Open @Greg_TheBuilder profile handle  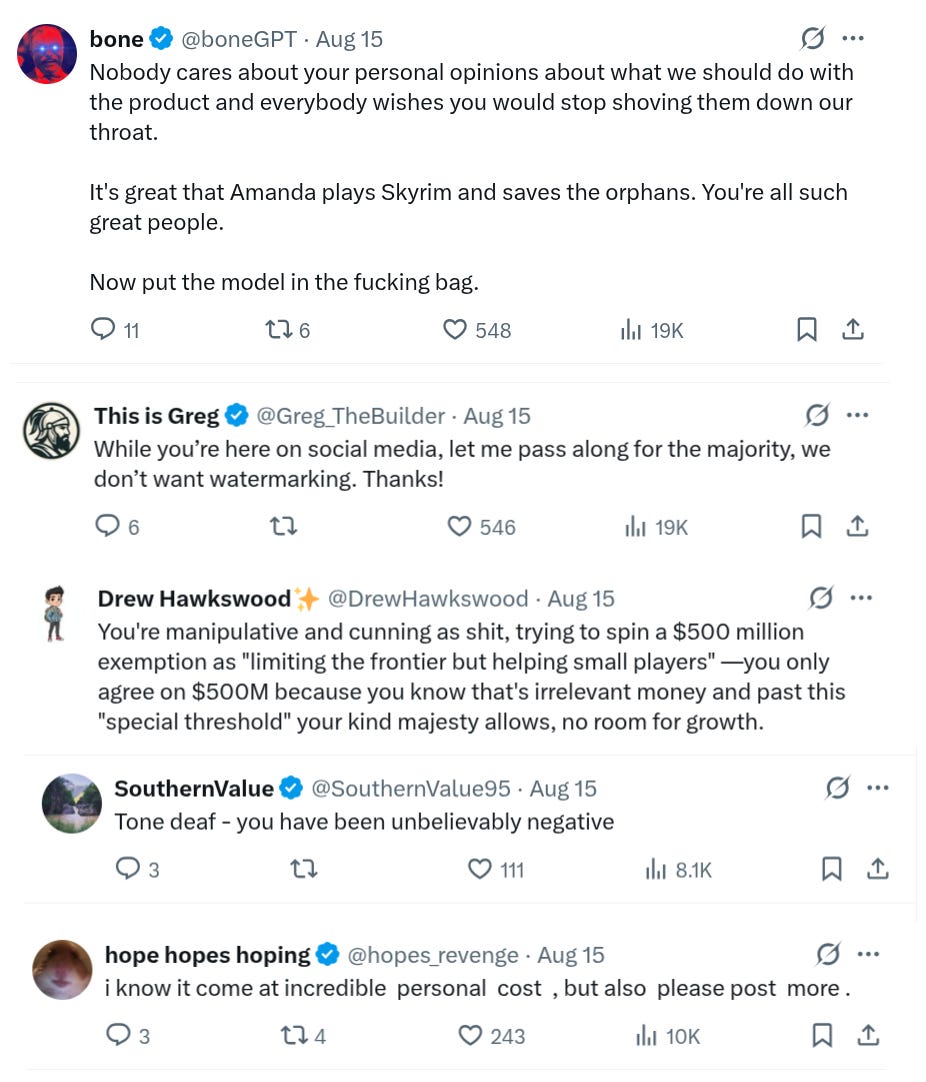pyautogui.click(x=351, y=416)
